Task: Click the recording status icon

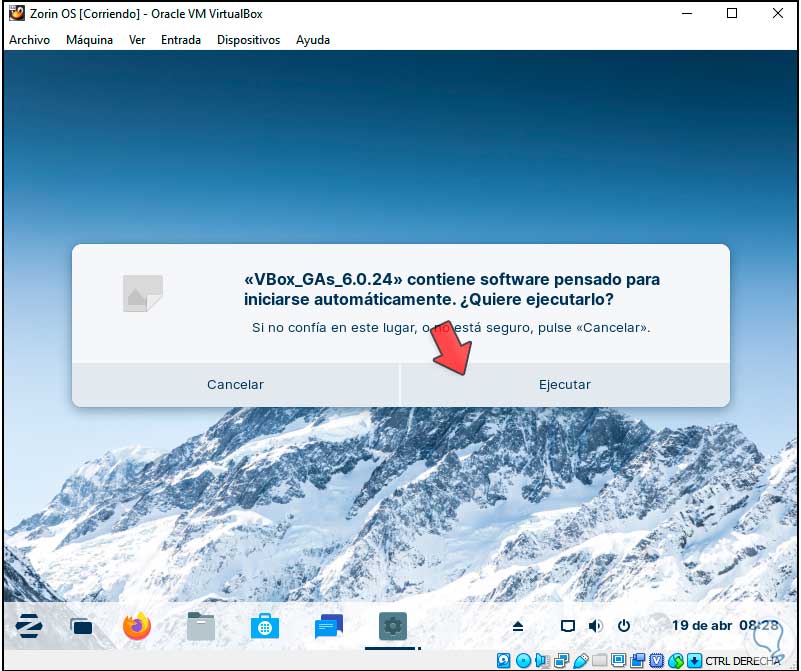Action: click(x=638, y=661)
